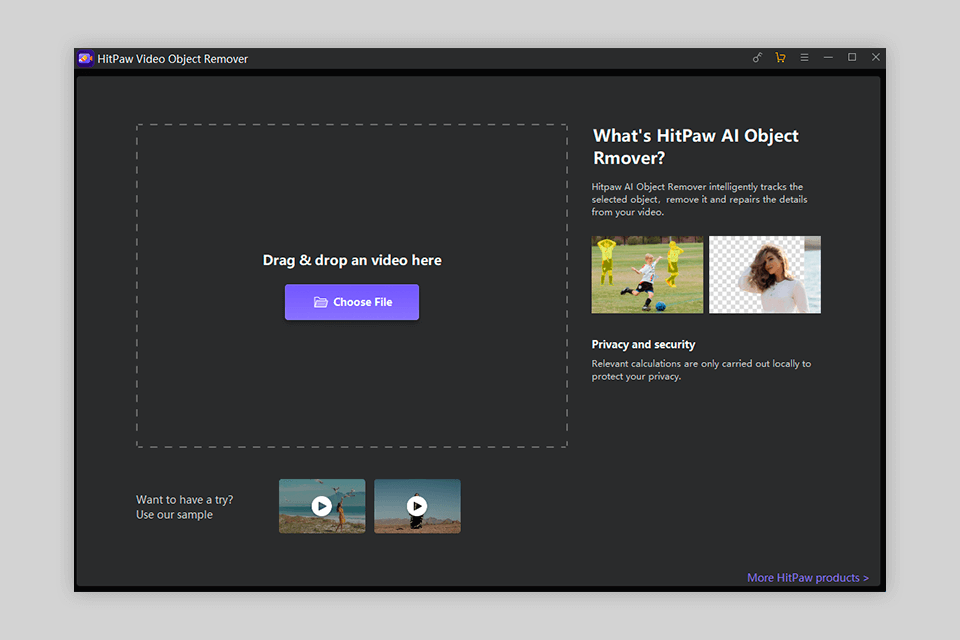Screen dimensions: 960x640
Task: Maximize the HitPaw window
Action: (x=852, y=57)
